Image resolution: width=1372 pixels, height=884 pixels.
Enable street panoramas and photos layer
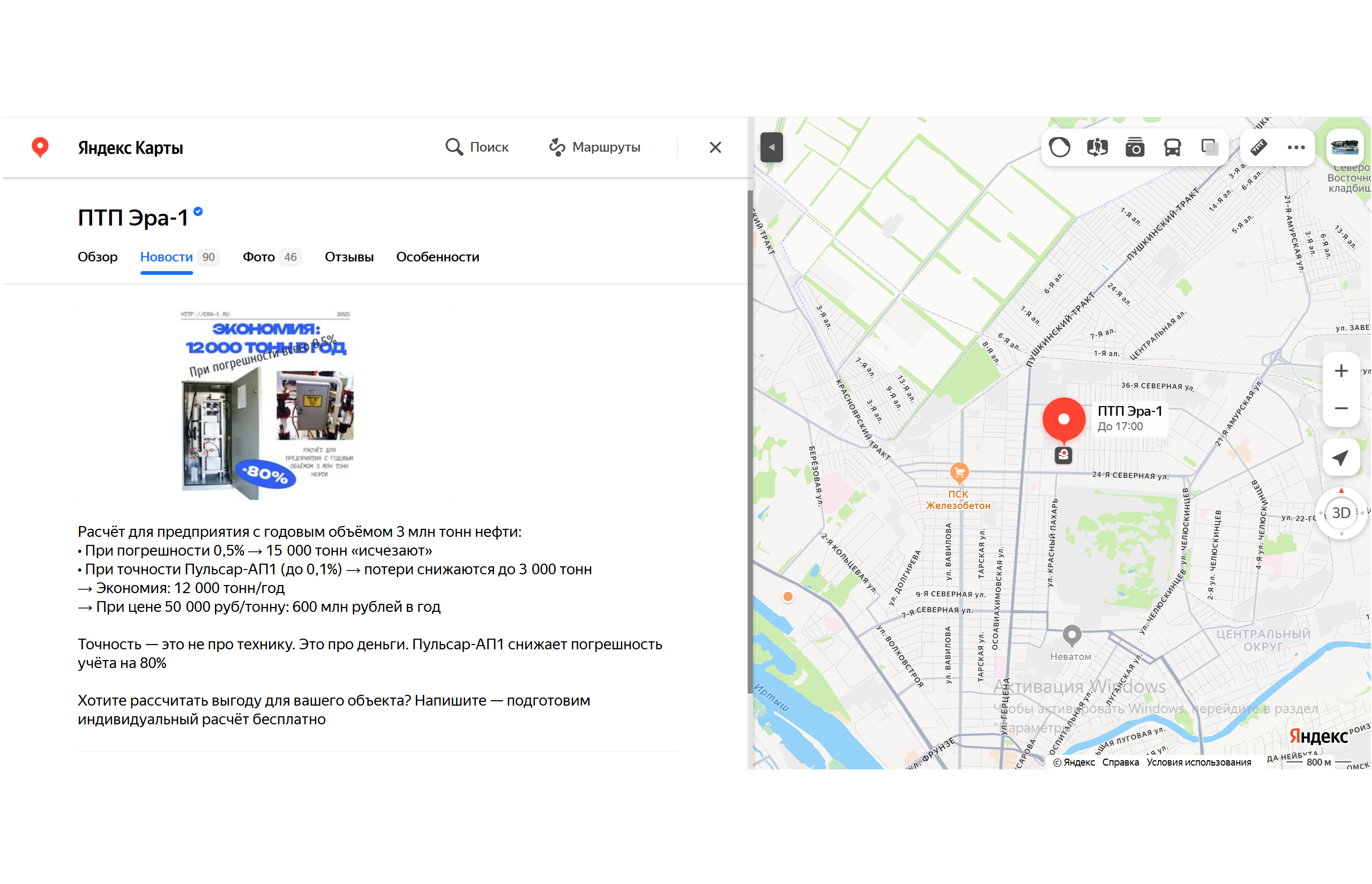pos(1135,147)
